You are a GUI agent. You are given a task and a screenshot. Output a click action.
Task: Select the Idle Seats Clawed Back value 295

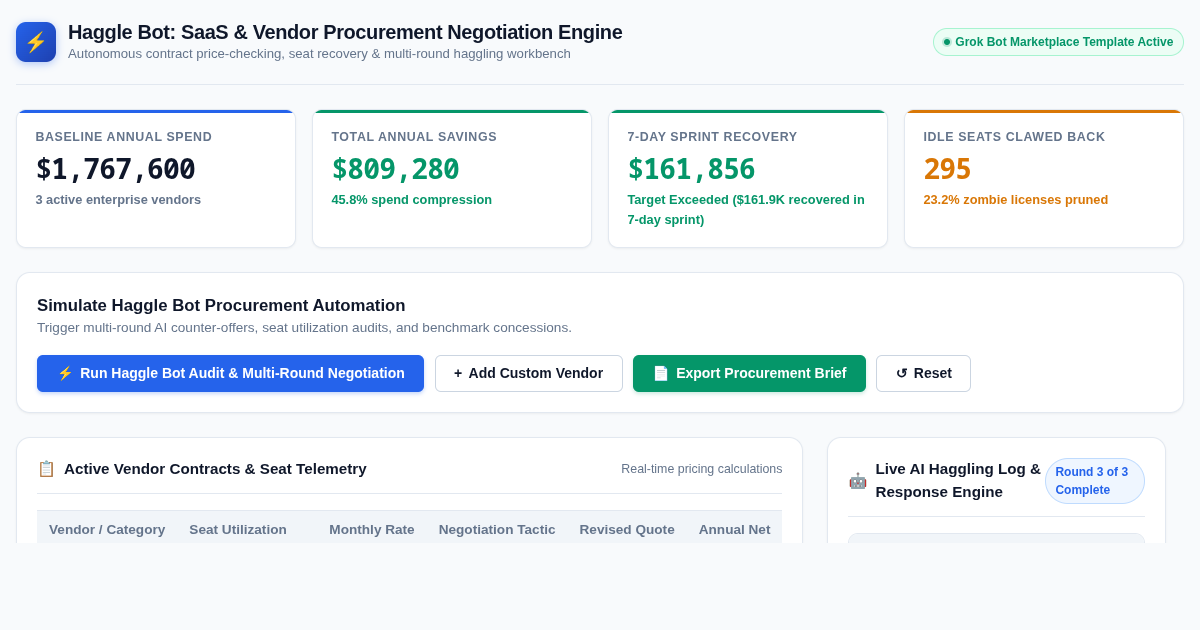948,169
